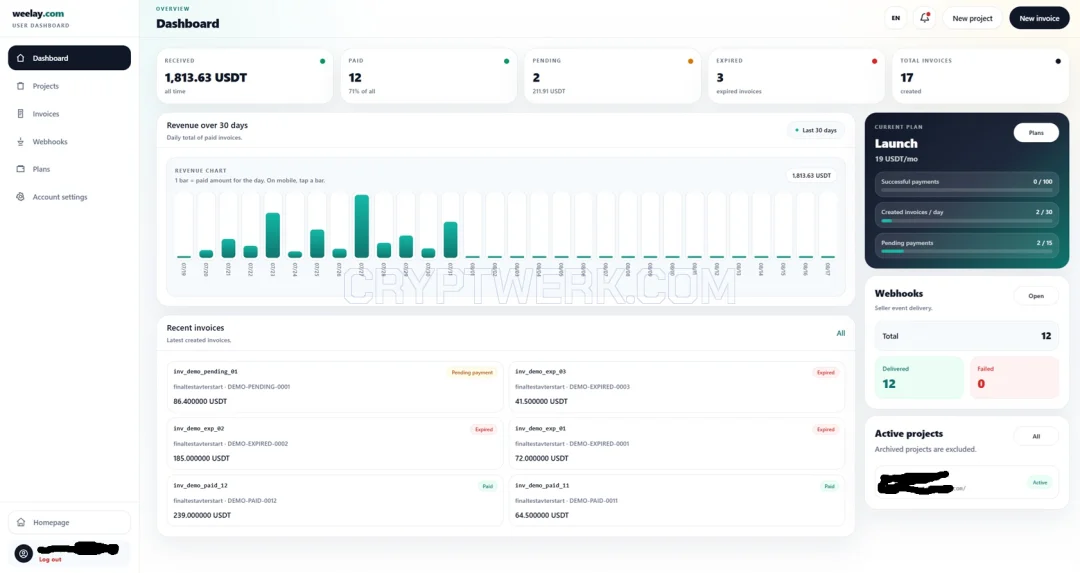The width and height of the screenshot is (1080, 573).
Task: Open Webhooks panel with Open button
Action: 1036,296
